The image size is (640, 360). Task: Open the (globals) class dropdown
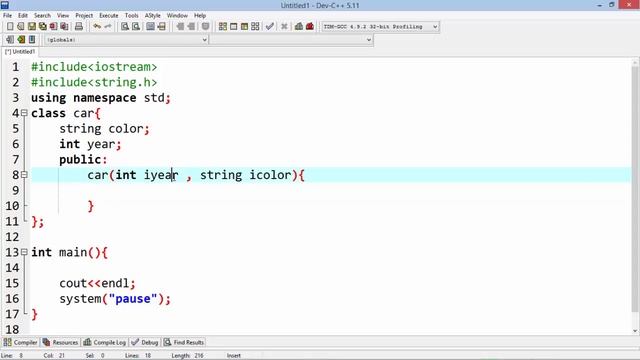[127, 40]
